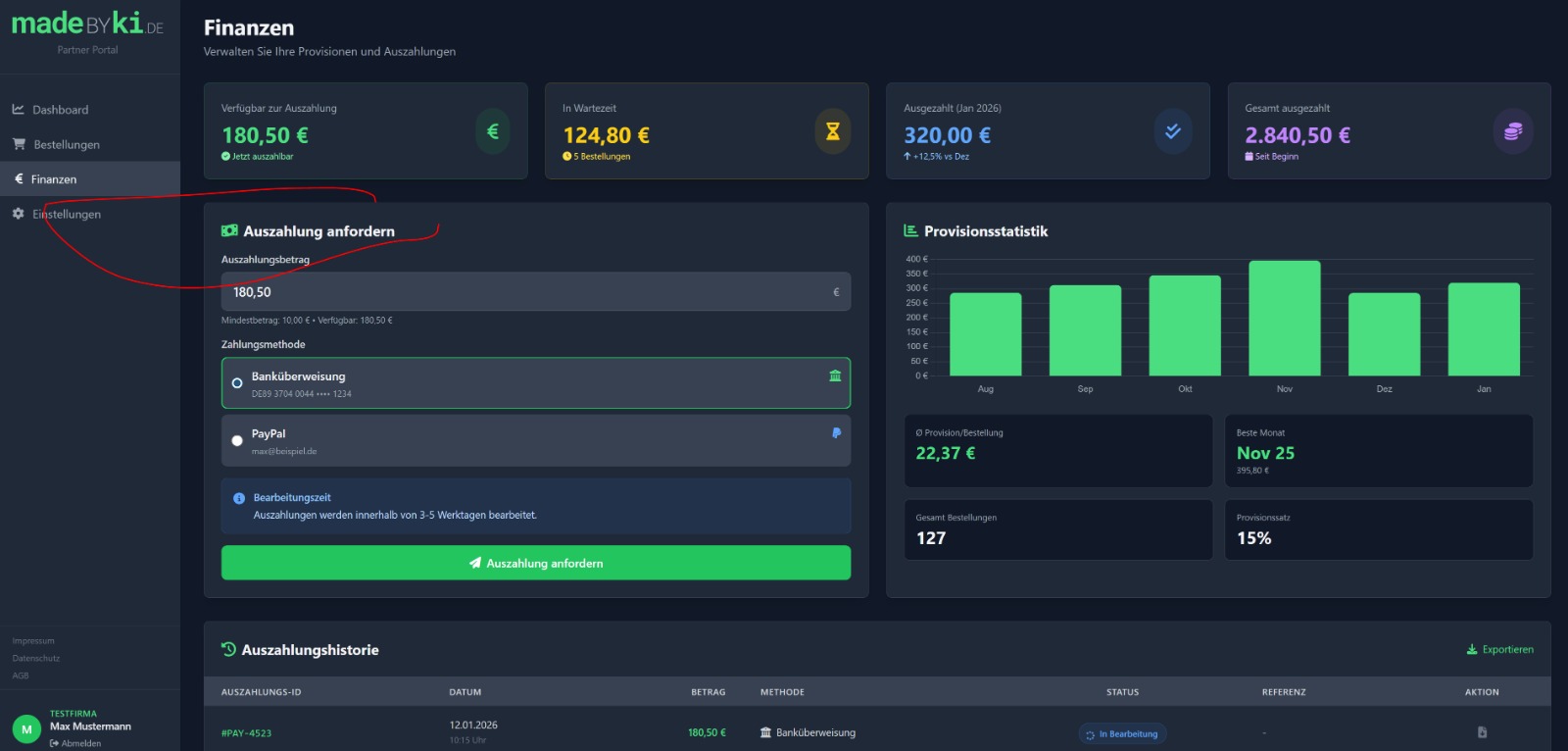This screenshot has height=751, width=1568.
Task: Click the 2.840,50 € total value
Action: pos(1298,135)
